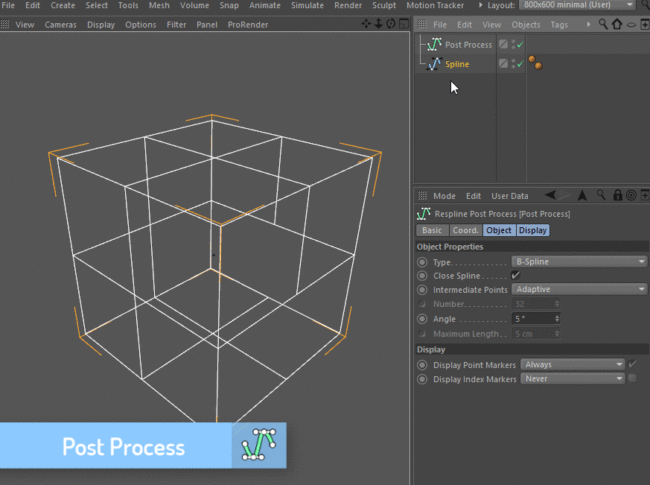Image resolution: width=650 pixels, height=485 pixels.
Task: Click the Angle value input field
Action: coord(531,318)
